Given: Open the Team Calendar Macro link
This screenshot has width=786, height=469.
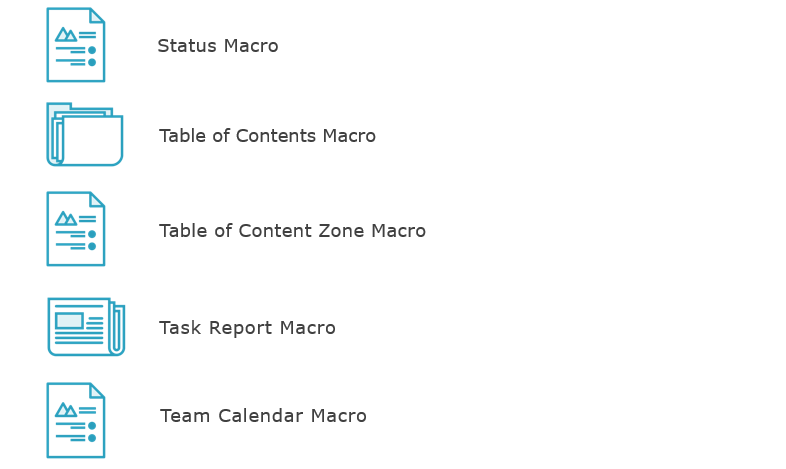Looking at the screenshot, I should [263, 416].
